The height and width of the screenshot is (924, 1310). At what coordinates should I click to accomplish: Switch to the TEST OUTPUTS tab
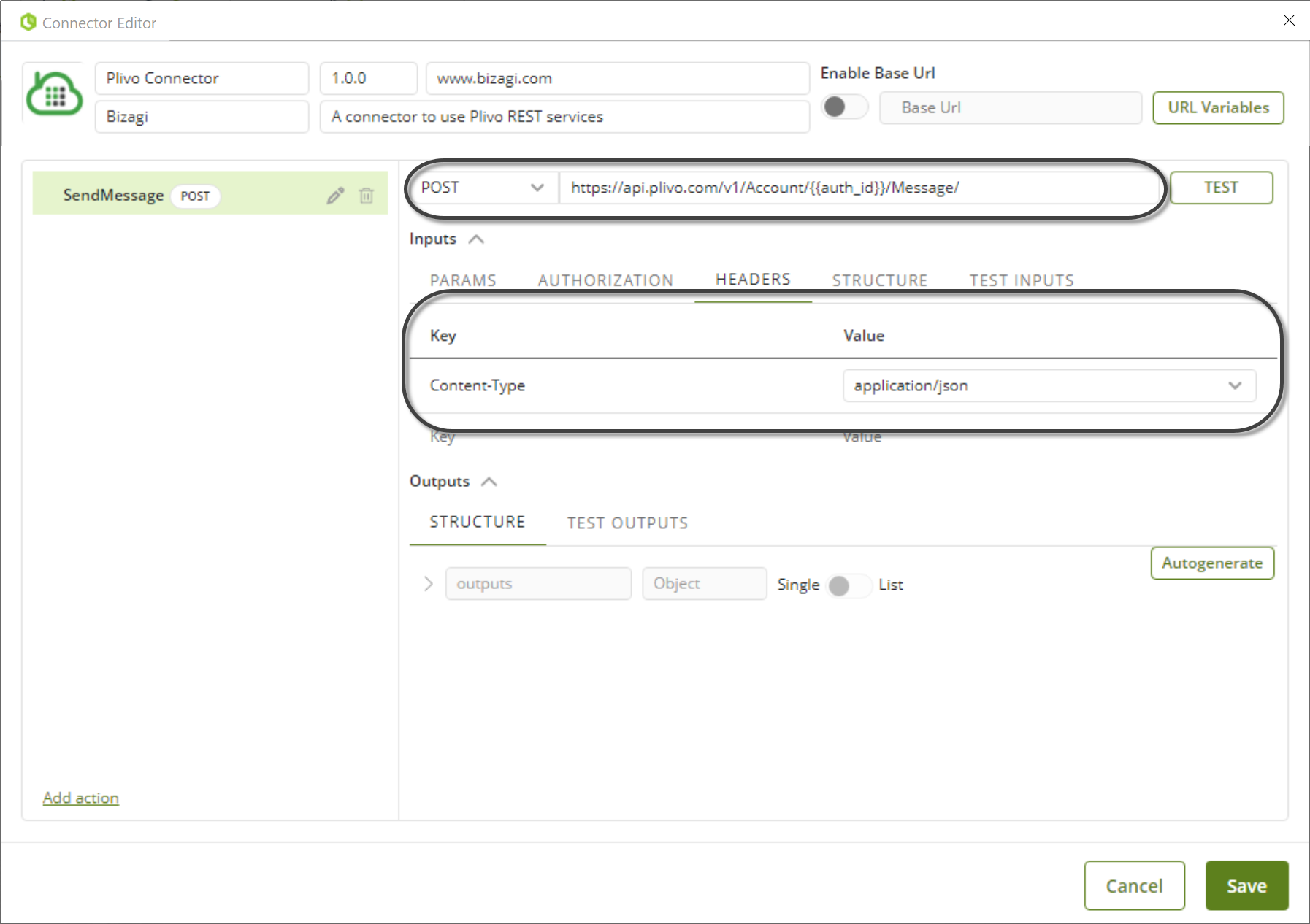pos(627,523)
